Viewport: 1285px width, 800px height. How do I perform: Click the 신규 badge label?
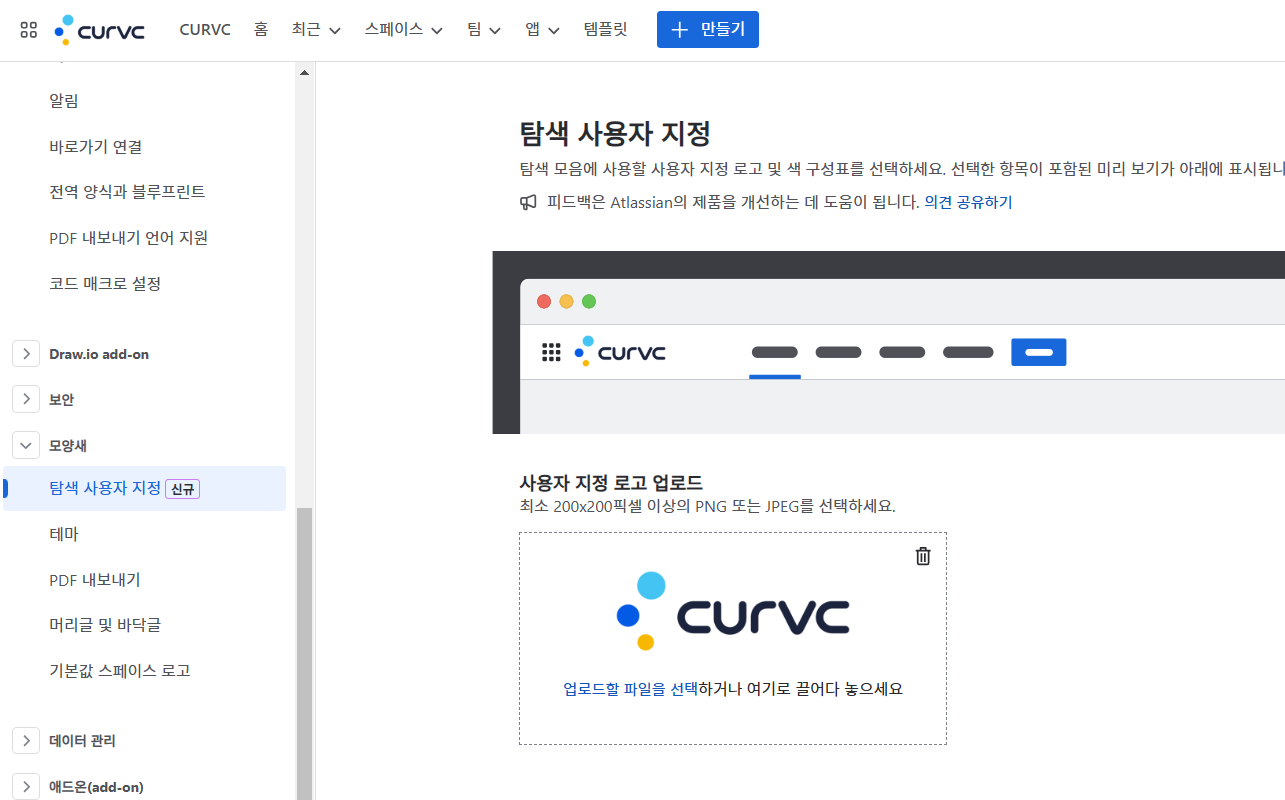click(x=183, y=489)
